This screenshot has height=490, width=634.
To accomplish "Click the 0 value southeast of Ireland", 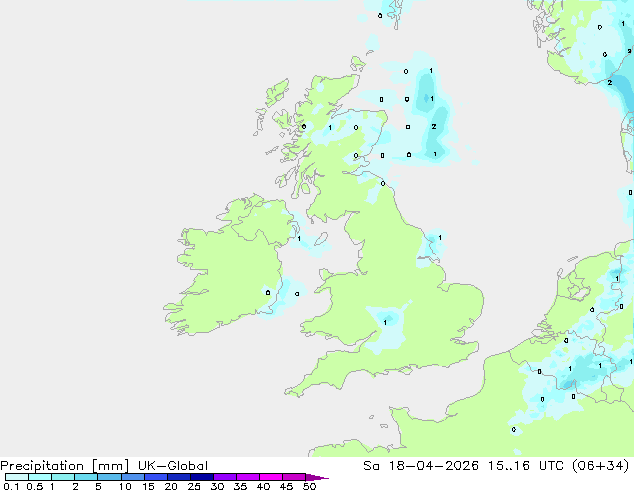I will coord(297,294).
